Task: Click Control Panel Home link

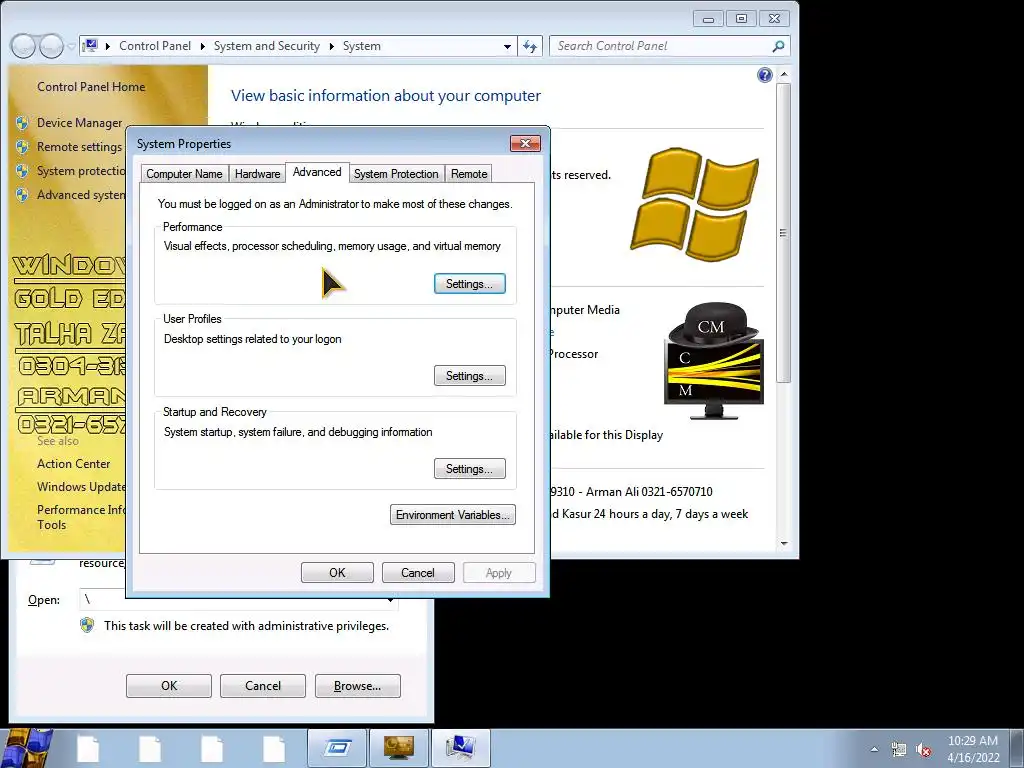Action: [x=91, y=86]
